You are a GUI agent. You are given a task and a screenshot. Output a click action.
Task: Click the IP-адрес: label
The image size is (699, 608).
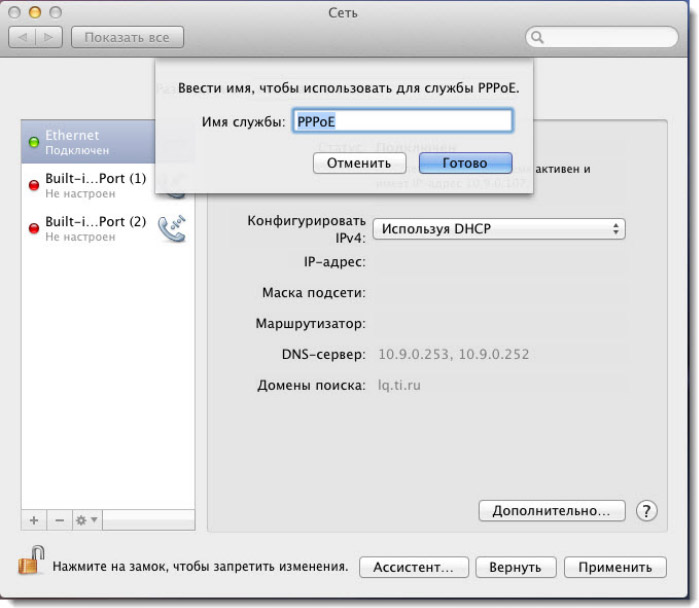[335, 262]
